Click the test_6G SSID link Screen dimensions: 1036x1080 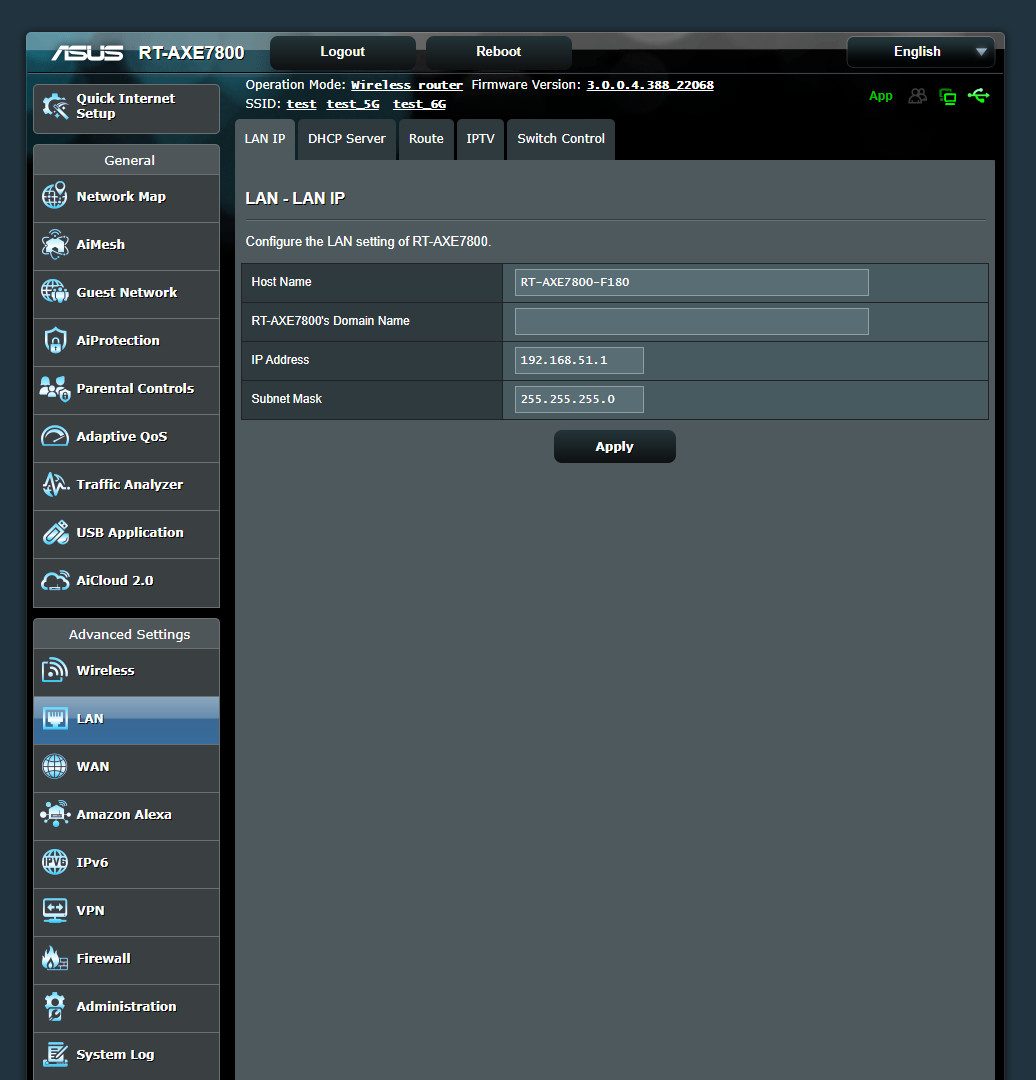coord(419,104)
